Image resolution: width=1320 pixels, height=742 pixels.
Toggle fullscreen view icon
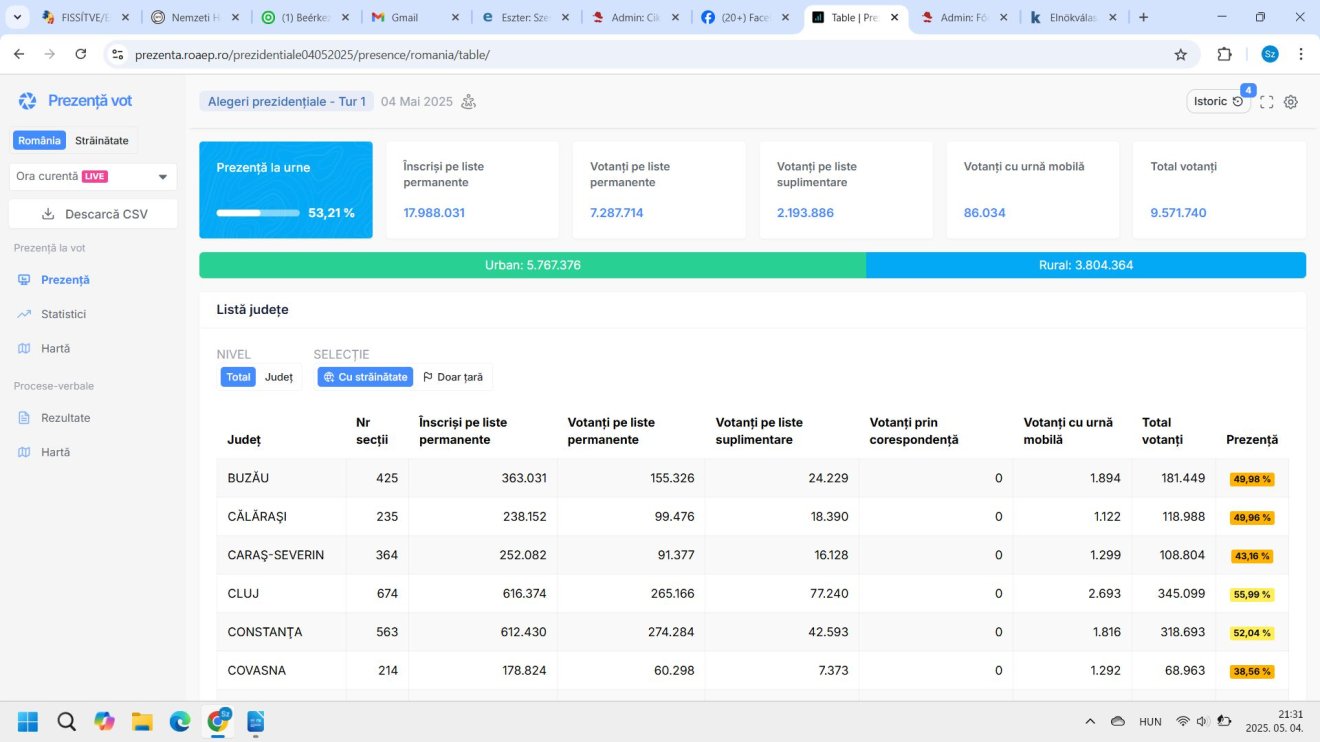point(1267,102)
